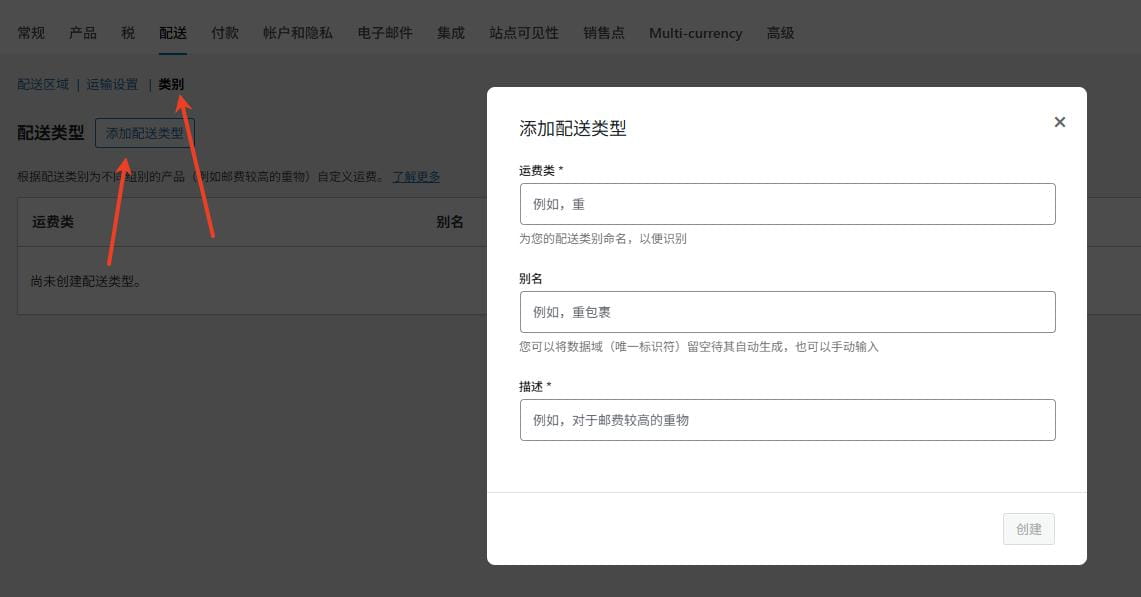Click the 运费类 input field
The image size is (1141, 597).
click(787, 203)
